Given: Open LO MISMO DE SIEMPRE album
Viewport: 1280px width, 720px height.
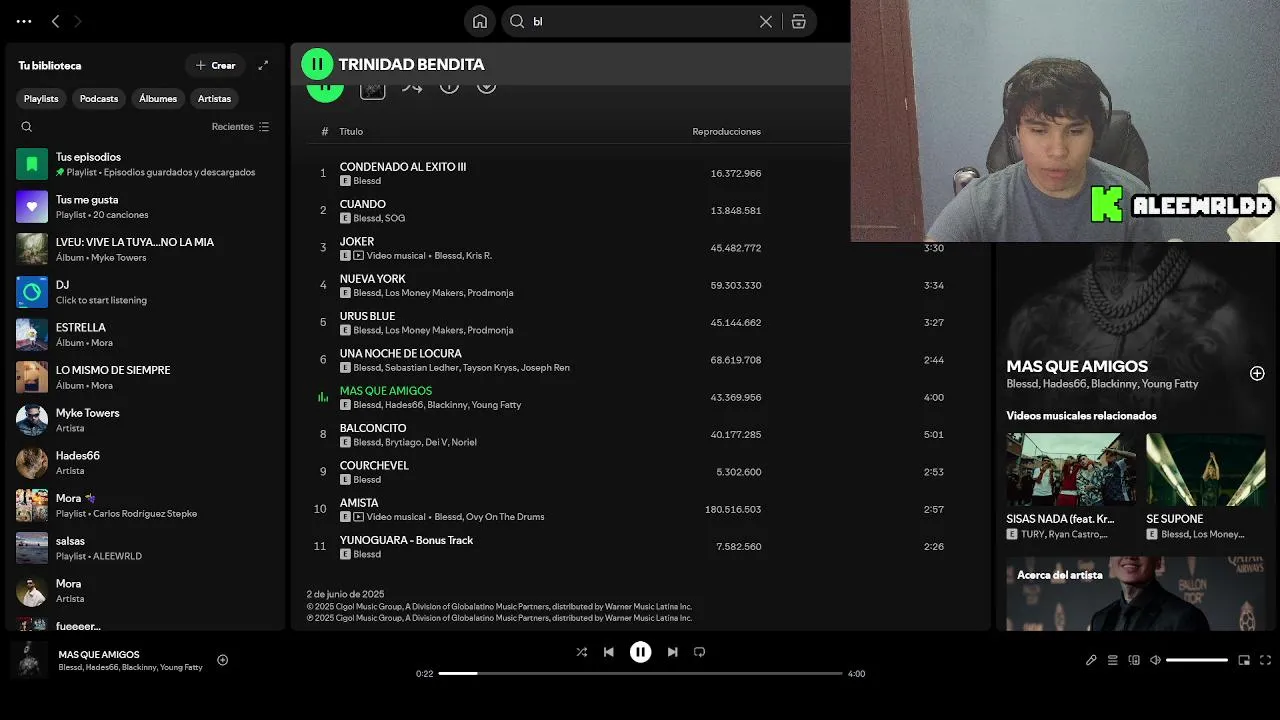Looking at the screenshot, I should [x=145, y=377].
